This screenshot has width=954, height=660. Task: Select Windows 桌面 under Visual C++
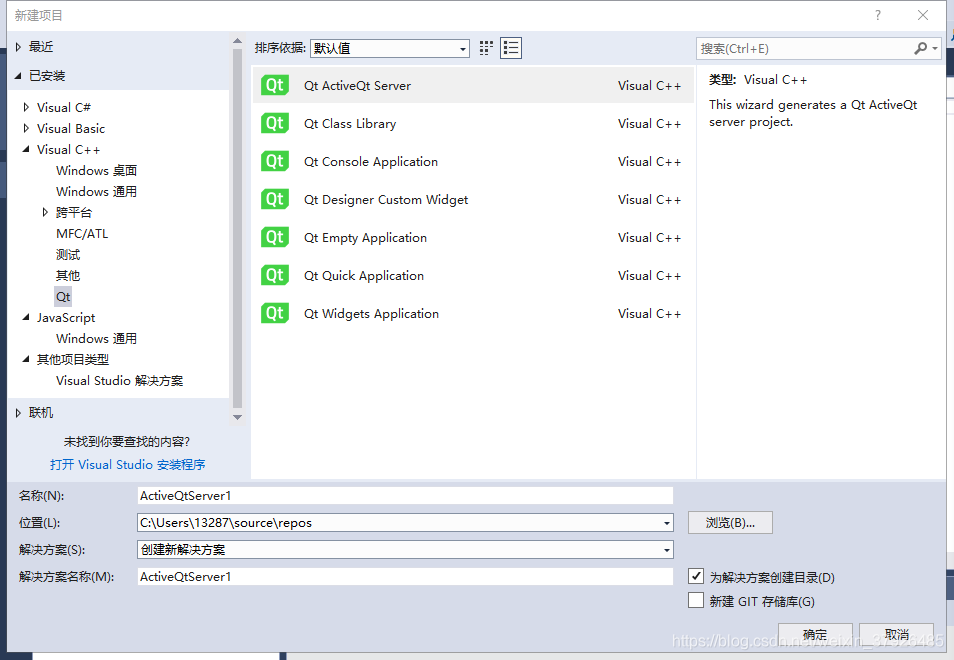click(96, 170)
